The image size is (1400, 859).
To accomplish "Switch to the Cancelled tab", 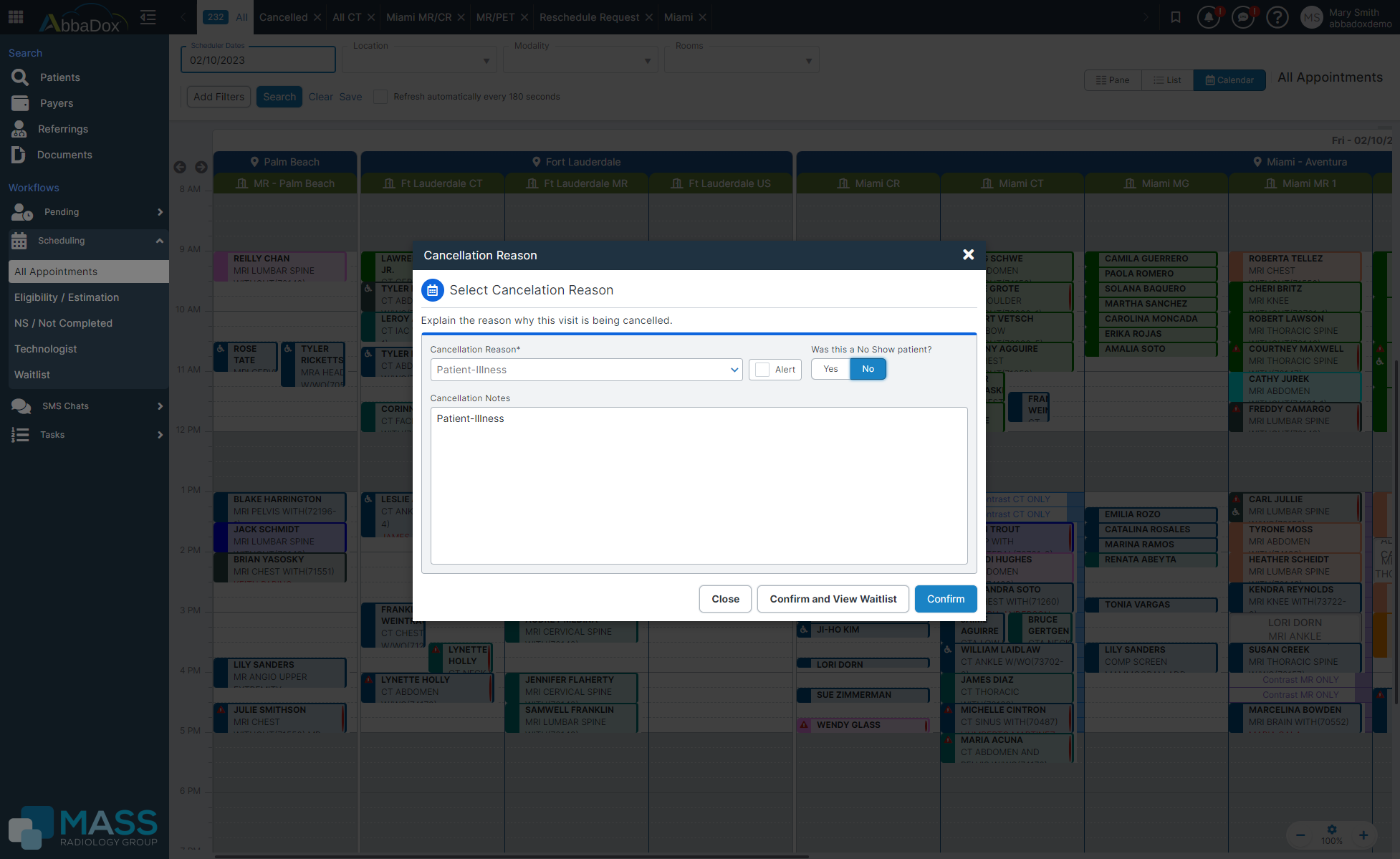I will 284,16.
